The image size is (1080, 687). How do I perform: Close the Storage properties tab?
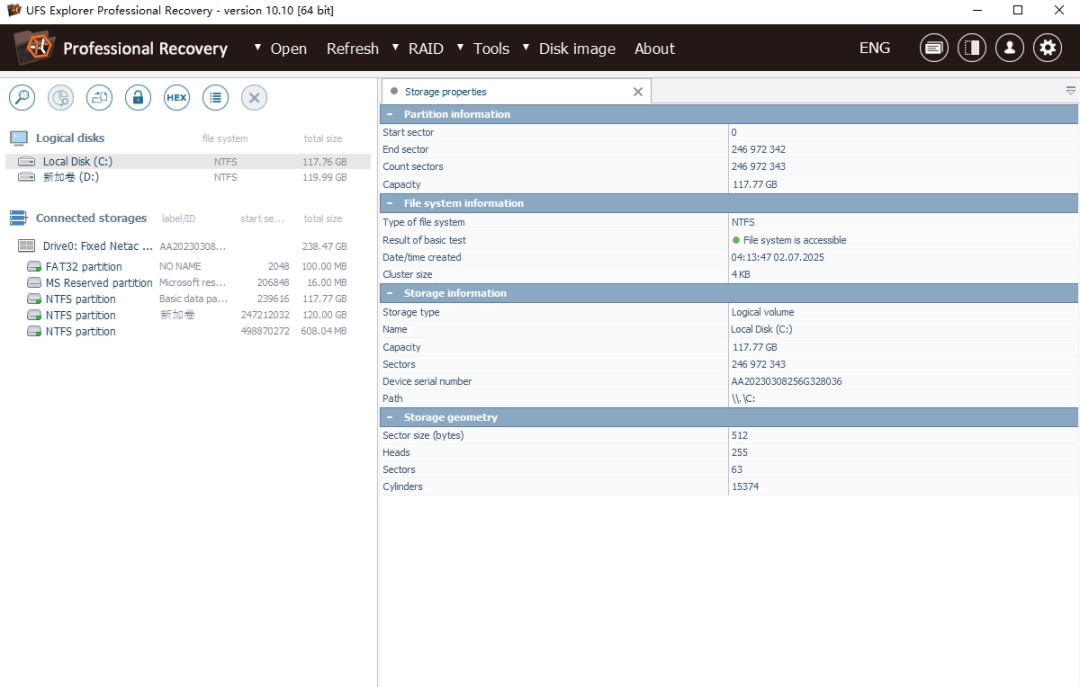coord(638,91)
